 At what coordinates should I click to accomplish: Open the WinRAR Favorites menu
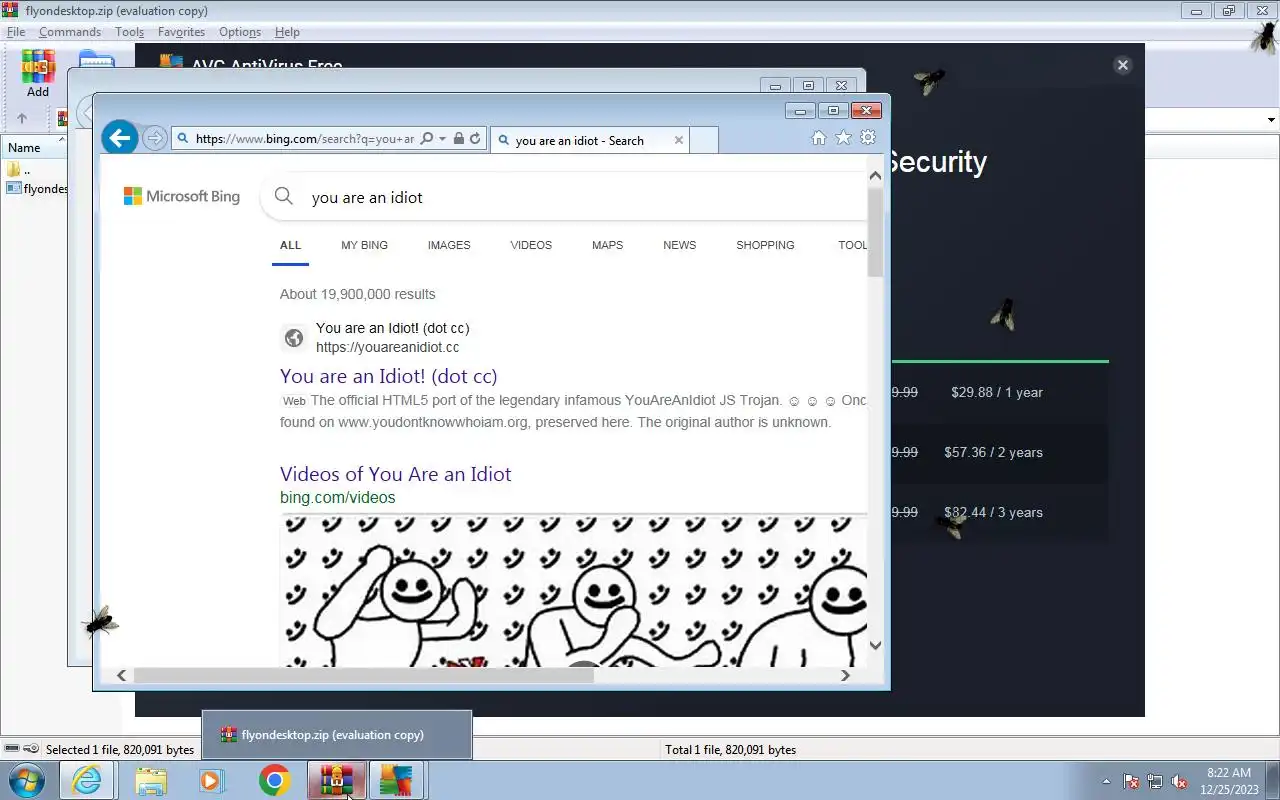(181, 32)
